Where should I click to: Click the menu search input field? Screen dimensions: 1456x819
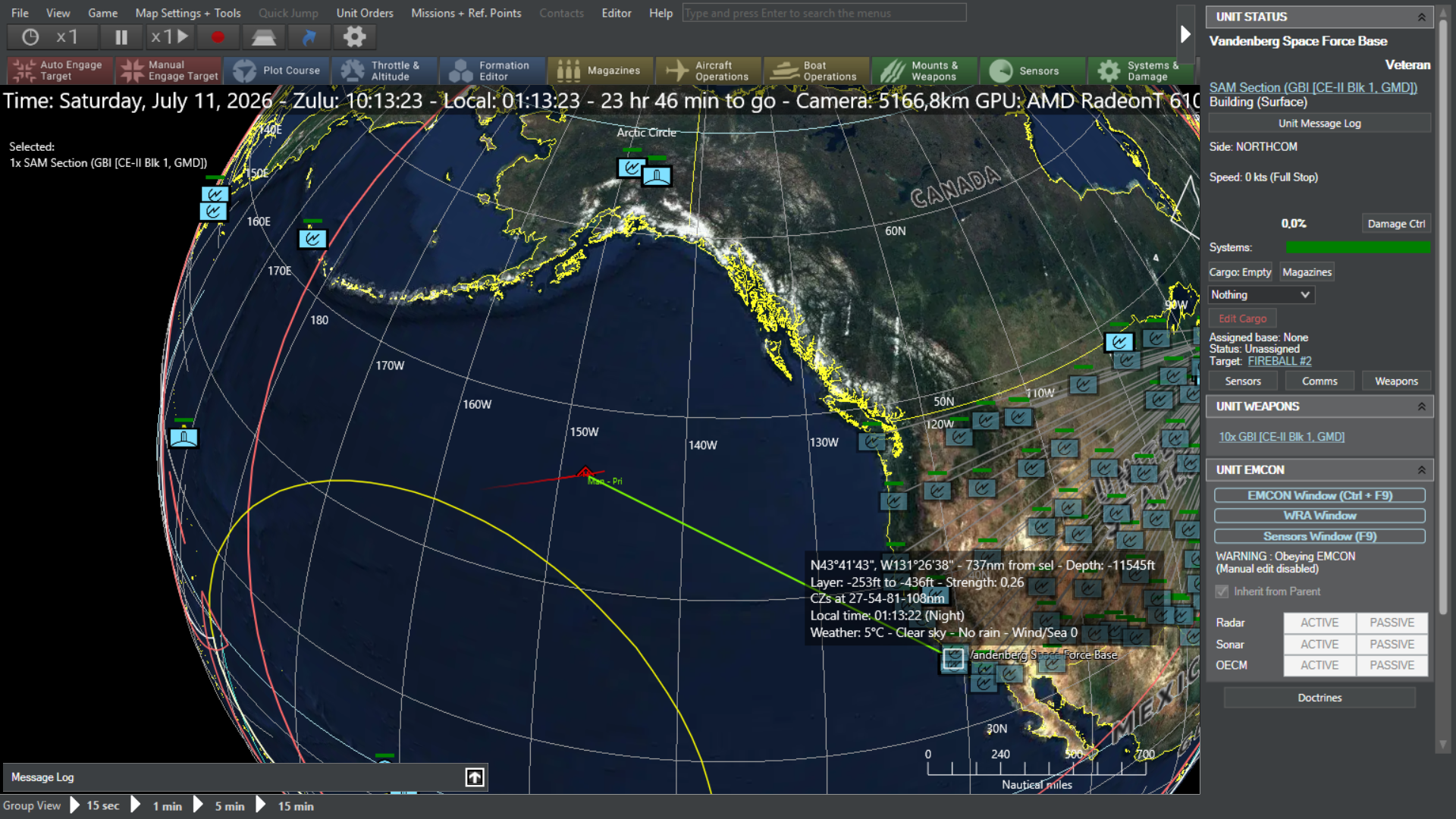(x=824, y=13)
